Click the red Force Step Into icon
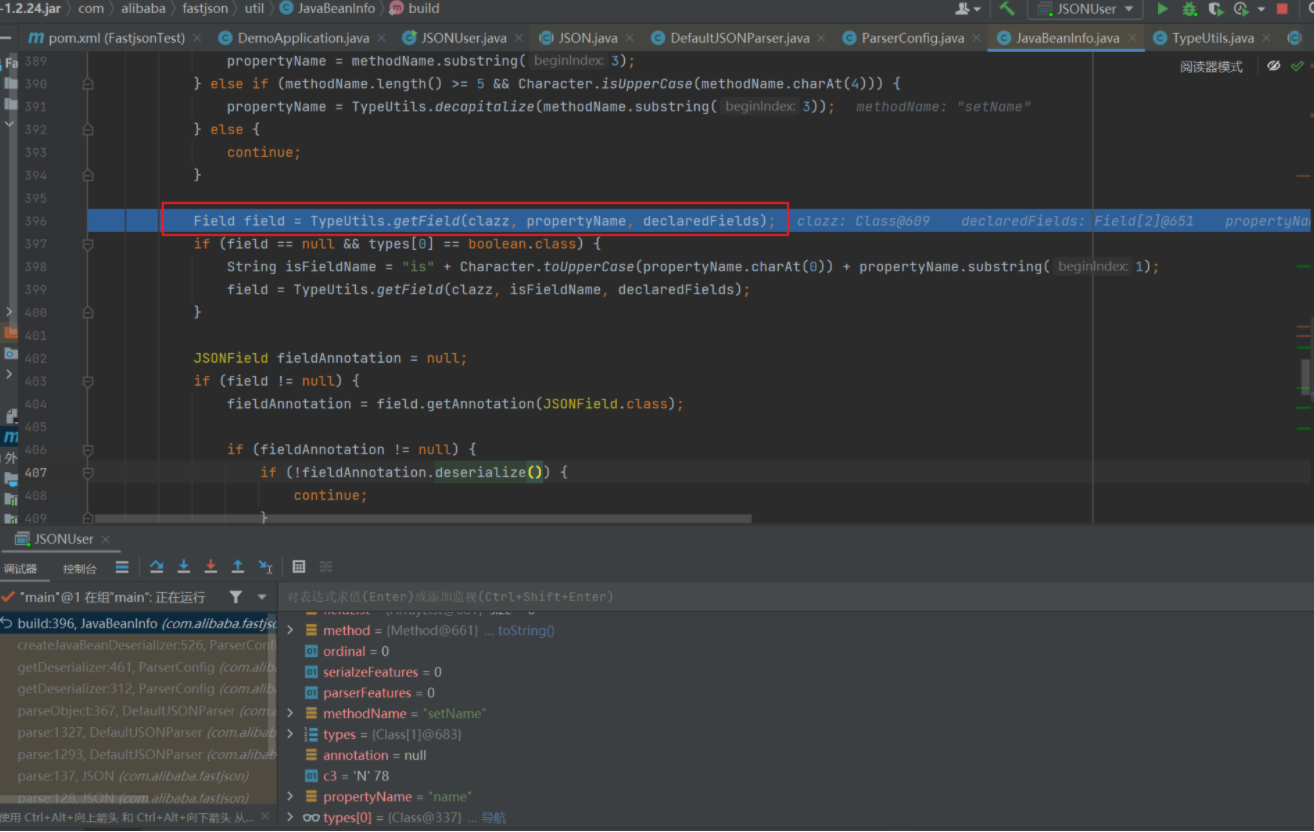Image resolution: width=1314 pixels, height=832 pixels. (211, 567)
